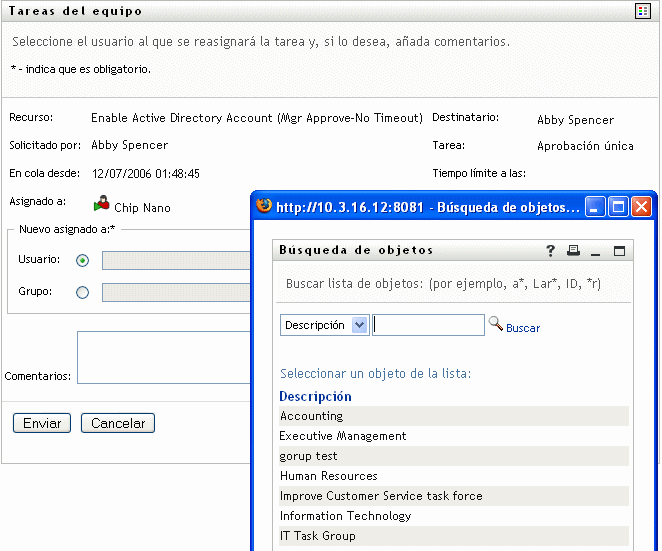Image resolution: width=662 pixels, height=551 pixels.
Task: Sort by the Descripción column header
Action: 315,396
